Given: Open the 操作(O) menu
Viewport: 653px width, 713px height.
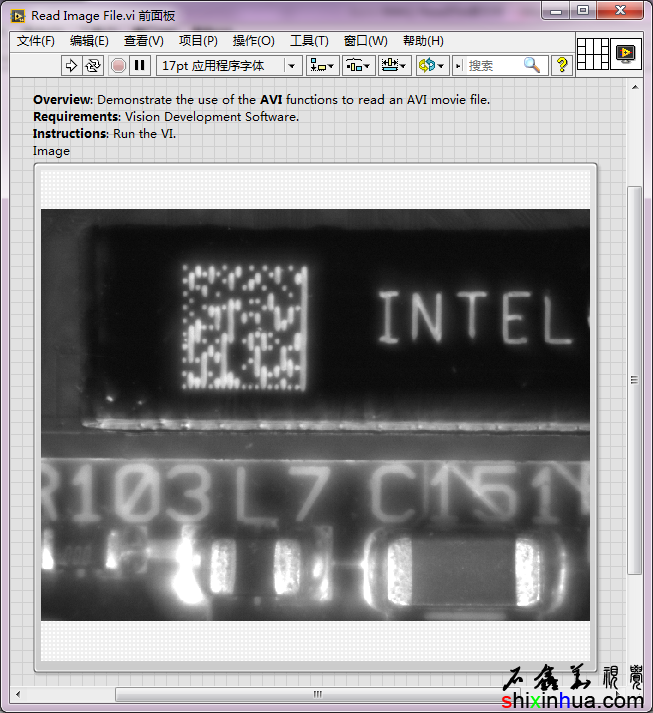Looking at the screenshot, I should tap(254, 41).
